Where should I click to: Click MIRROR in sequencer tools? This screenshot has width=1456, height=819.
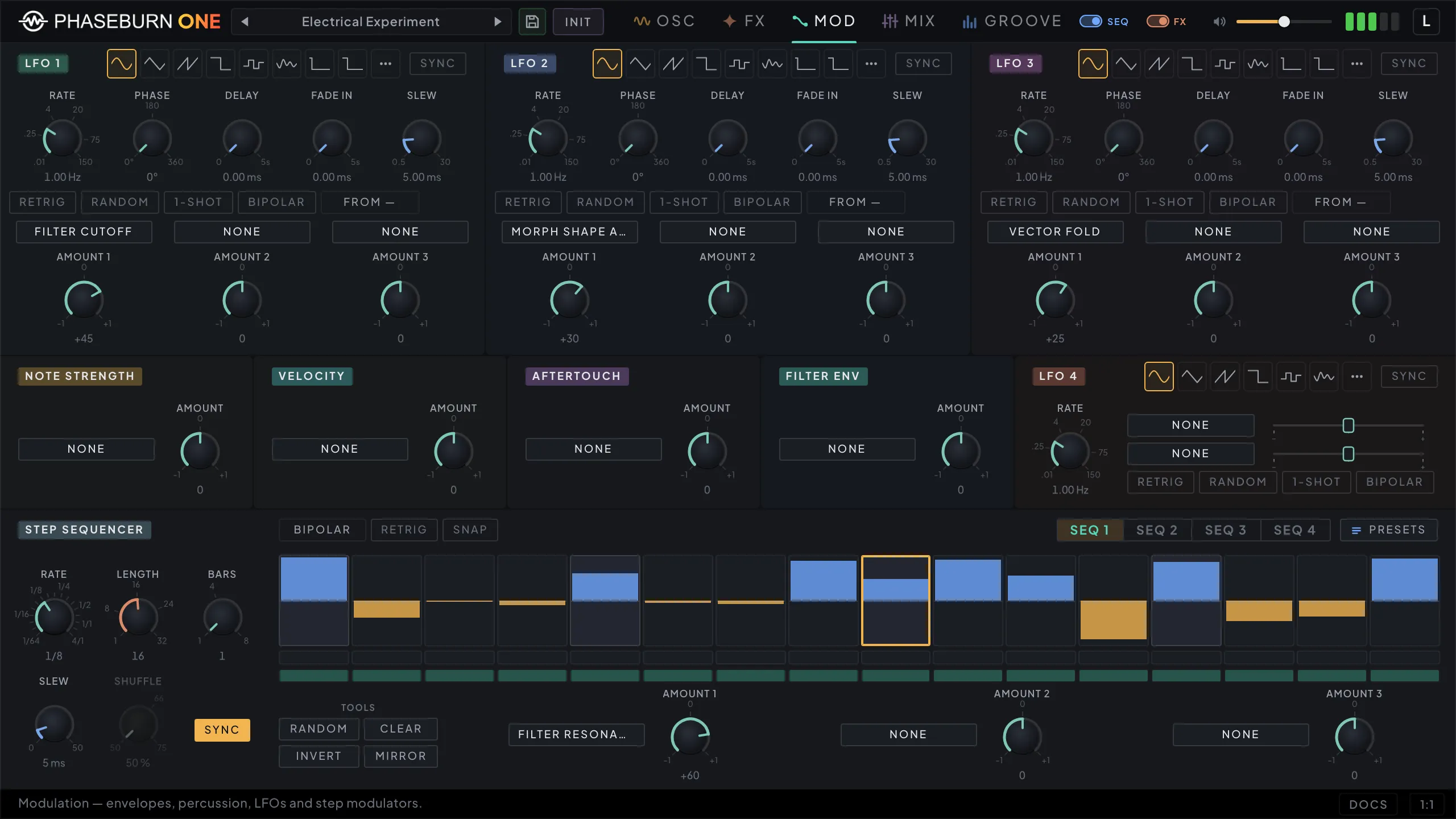click(x=401, y=756)
